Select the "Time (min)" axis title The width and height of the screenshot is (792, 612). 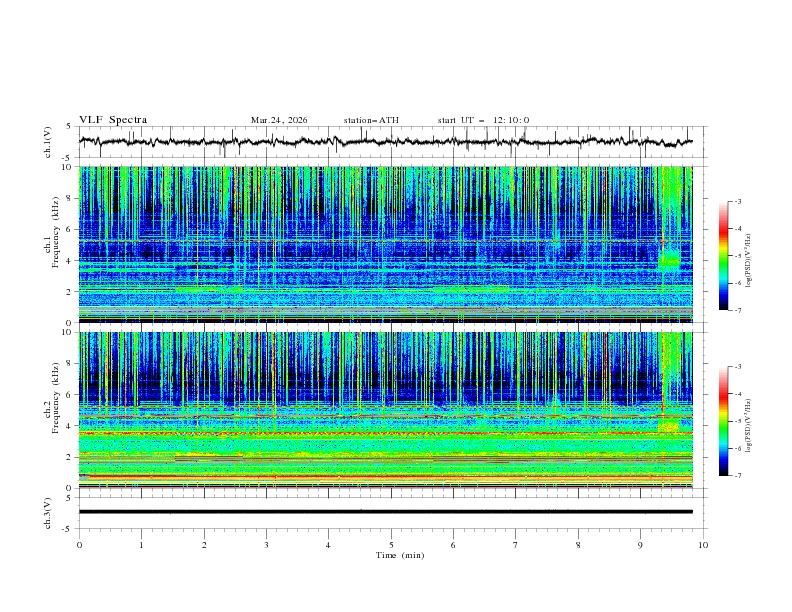[400, 555]
